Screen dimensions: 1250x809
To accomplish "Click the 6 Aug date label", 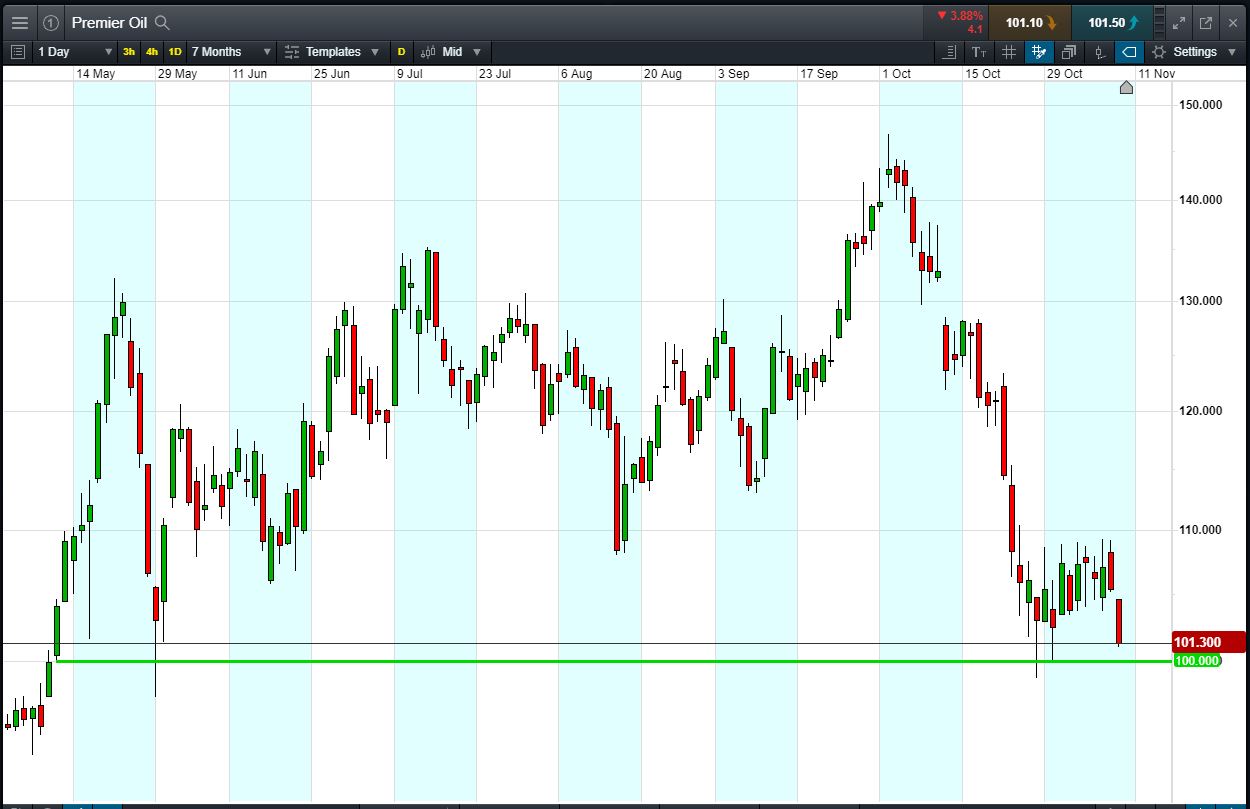I will click(x=576, y=73).
